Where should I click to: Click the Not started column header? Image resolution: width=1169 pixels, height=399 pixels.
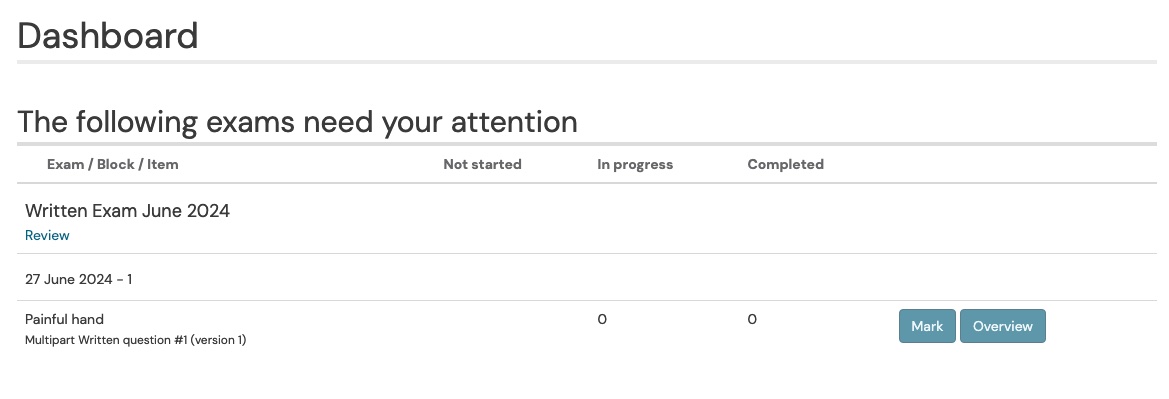pyautogui.click(x=482, y=164)
